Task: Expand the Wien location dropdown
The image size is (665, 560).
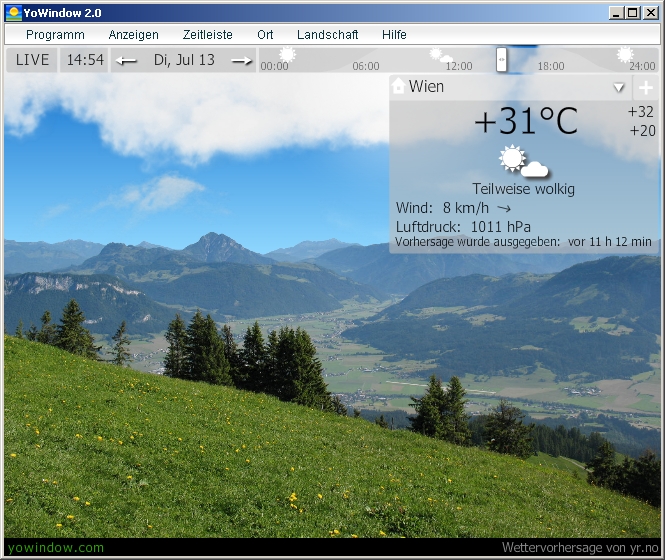Action: pos(619,87)
